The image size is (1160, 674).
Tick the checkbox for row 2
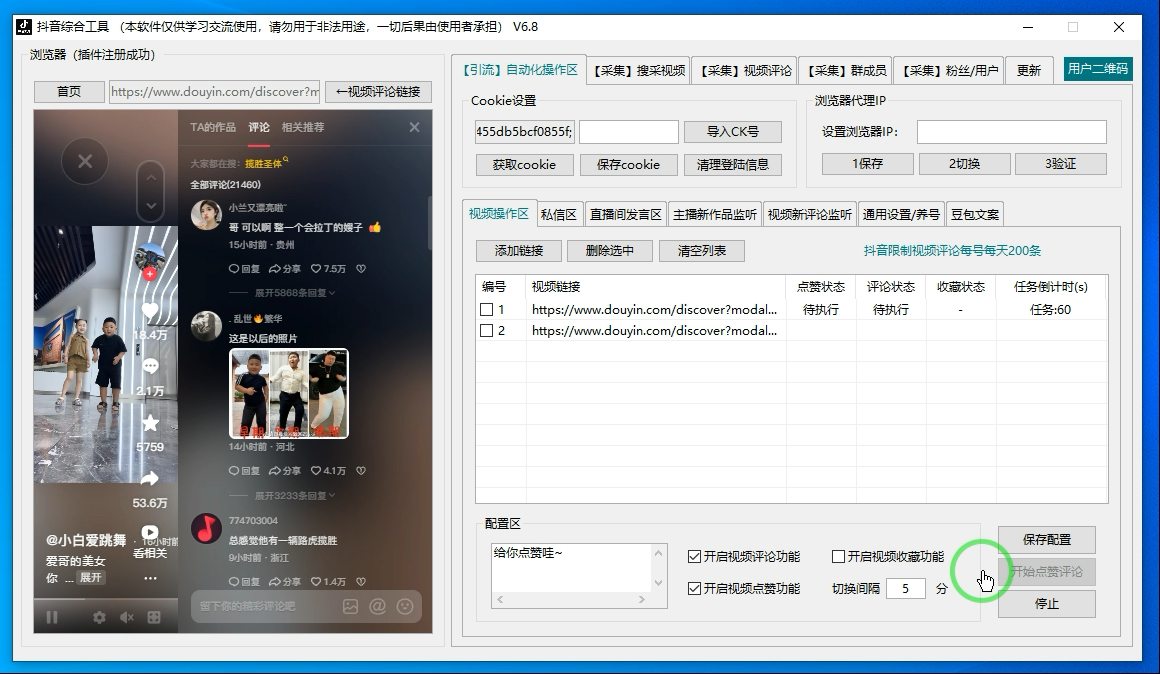[486, 331]
